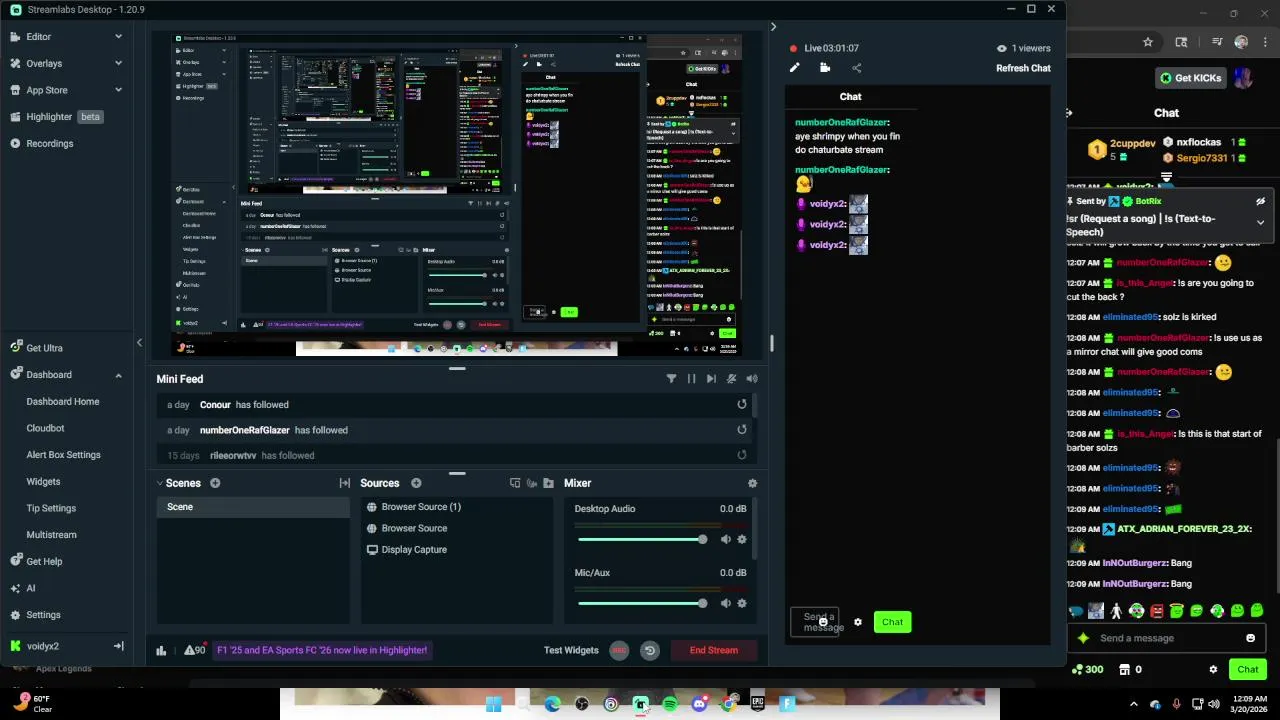This screenshot has width=1280, height=720.
Task: Open the Highlighter beta page
Action: coord(64,117)
